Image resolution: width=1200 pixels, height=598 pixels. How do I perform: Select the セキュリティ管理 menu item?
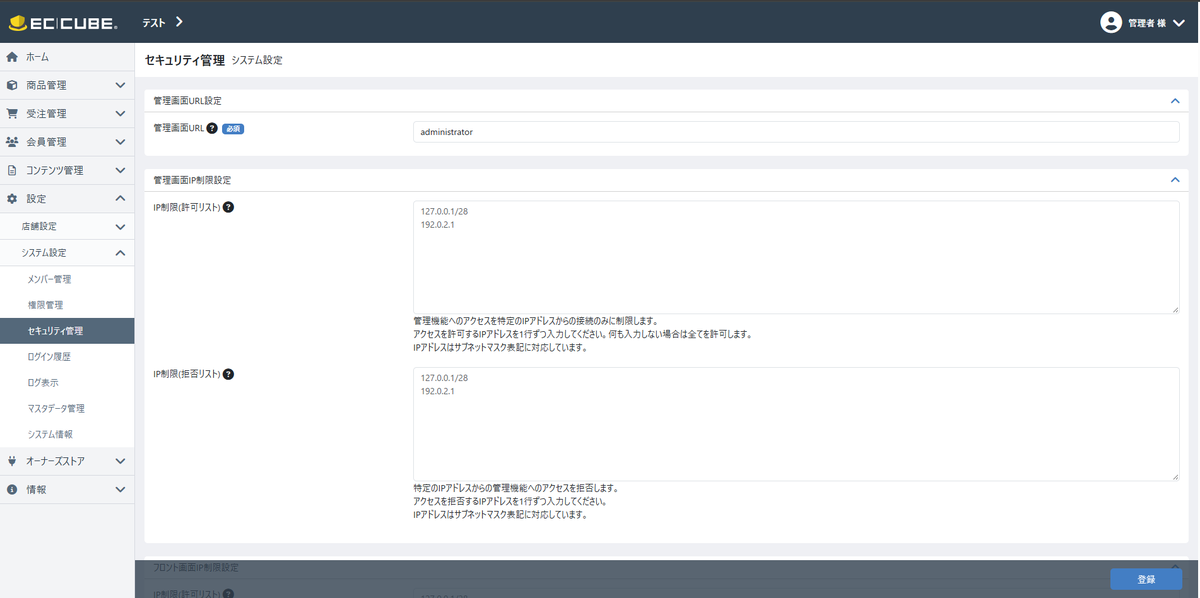click(x=67, y=331)
